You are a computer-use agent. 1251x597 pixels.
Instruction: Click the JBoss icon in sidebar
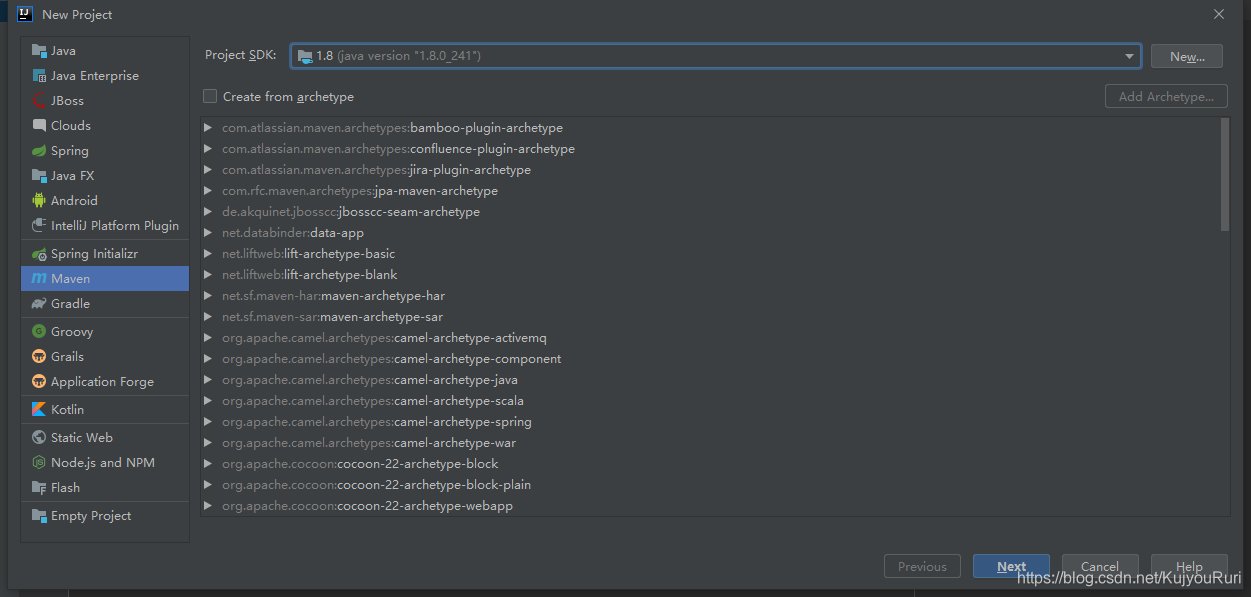coord(39,101)
